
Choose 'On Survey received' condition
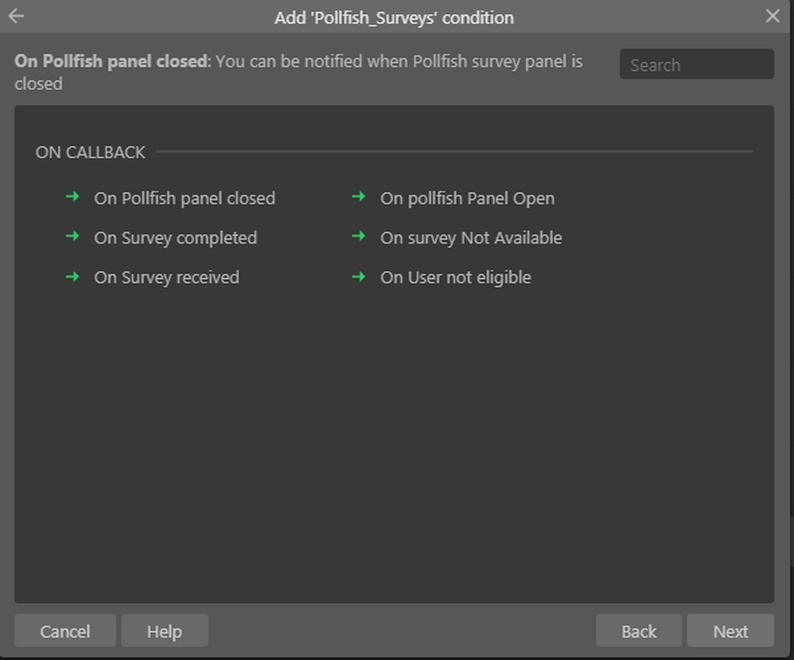[x=167, y=277]
